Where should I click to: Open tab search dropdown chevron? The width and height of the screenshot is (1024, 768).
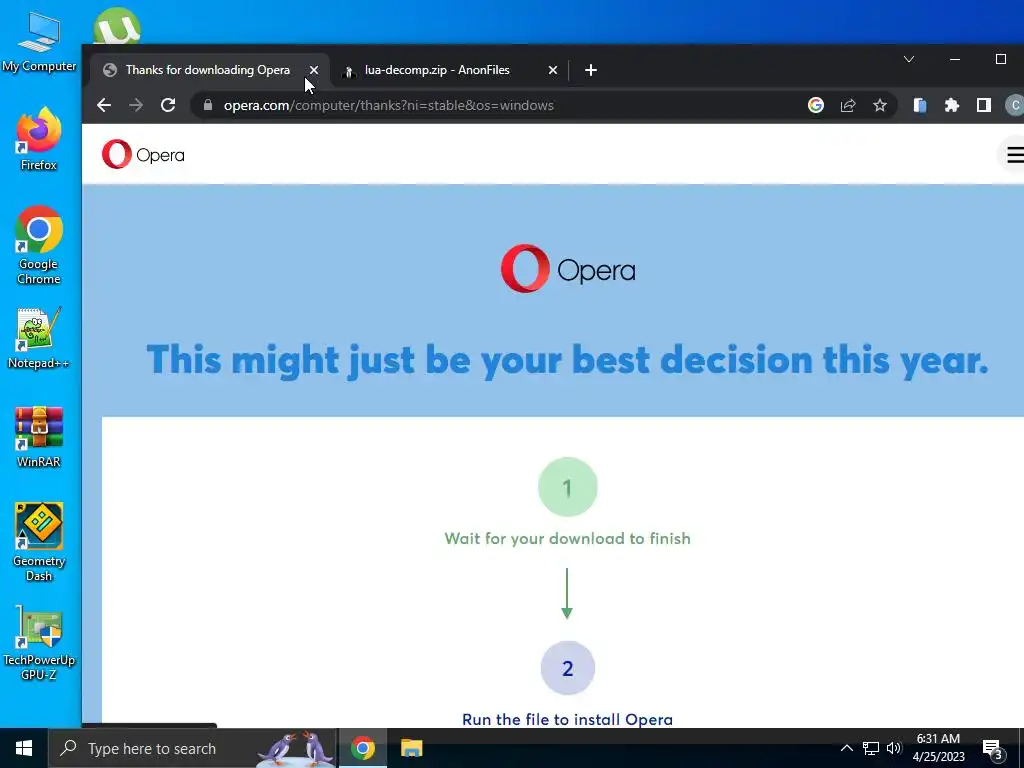pyautogui.click(x=908, y=59)
